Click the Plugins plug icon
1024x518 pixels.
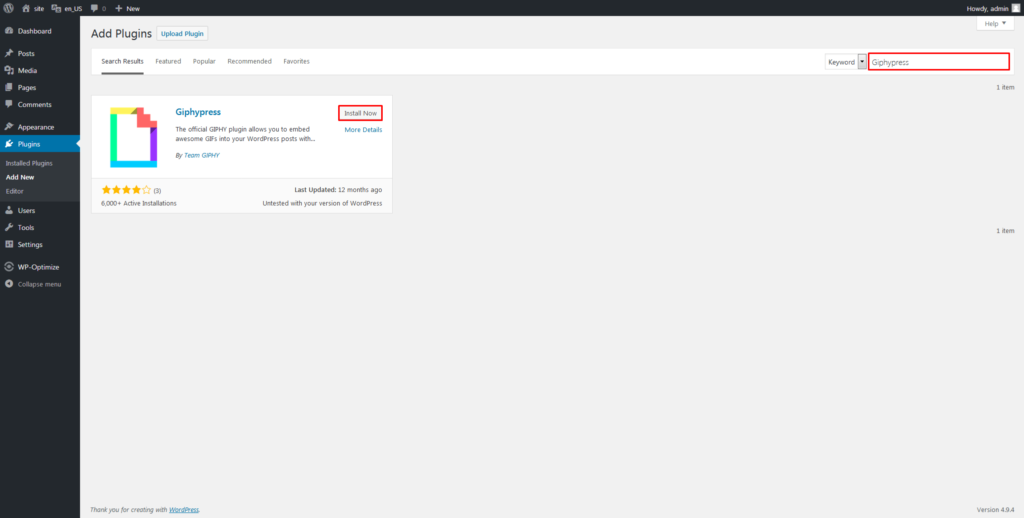[x=8, y=144]
